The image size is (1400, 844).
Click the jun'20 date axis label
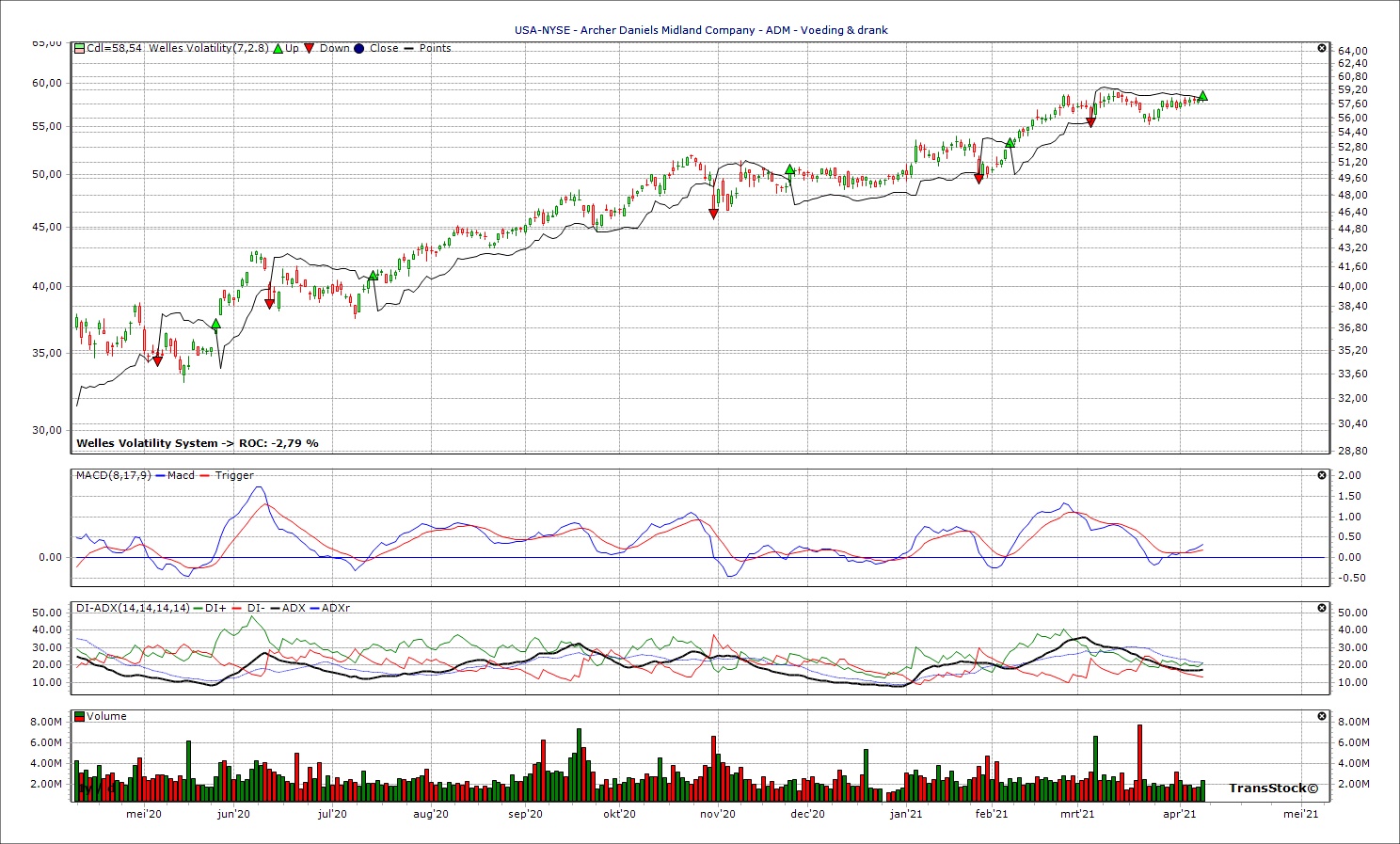(233, 814)
